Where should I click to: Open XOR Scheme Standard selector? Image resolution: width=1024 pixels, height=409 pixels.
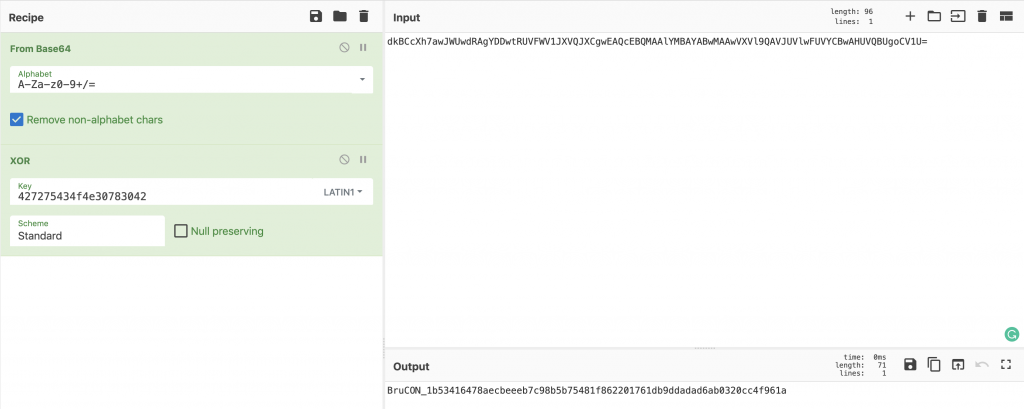88,231
